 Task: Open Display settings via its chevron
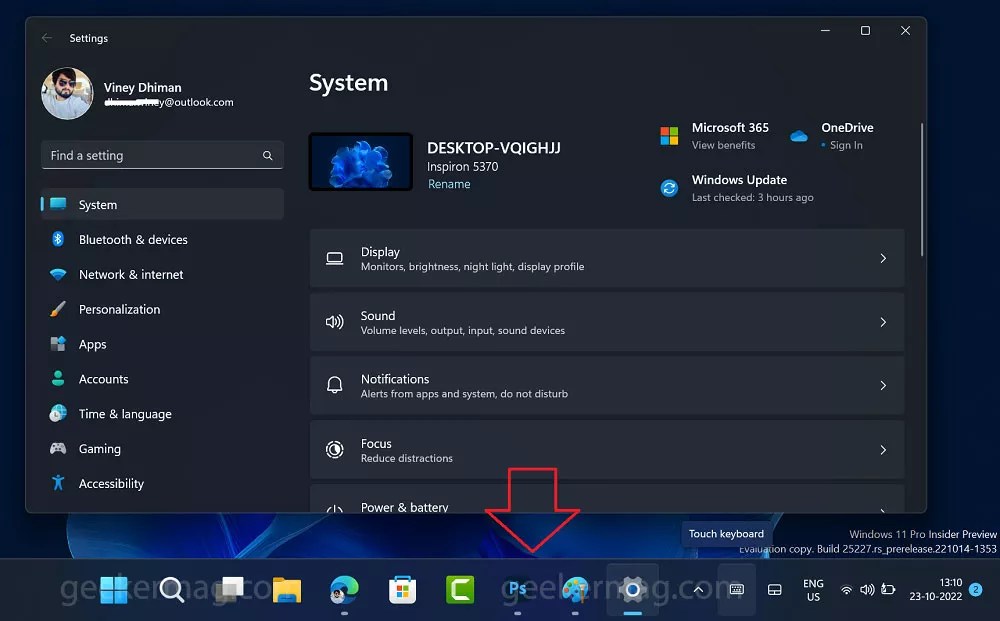pos(883,257)
